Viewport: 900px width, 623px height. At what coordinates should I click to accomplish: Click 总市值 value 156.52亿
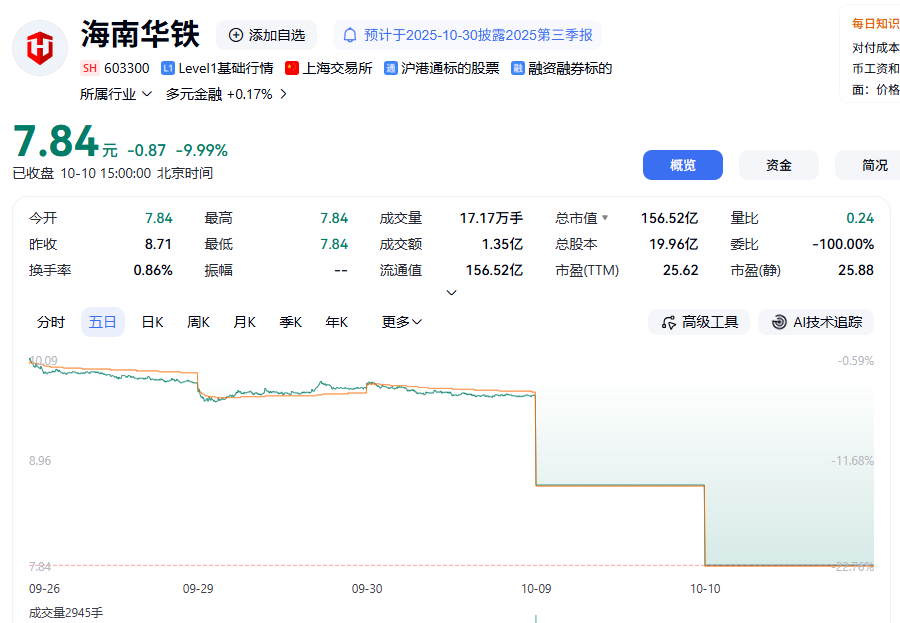669,218
